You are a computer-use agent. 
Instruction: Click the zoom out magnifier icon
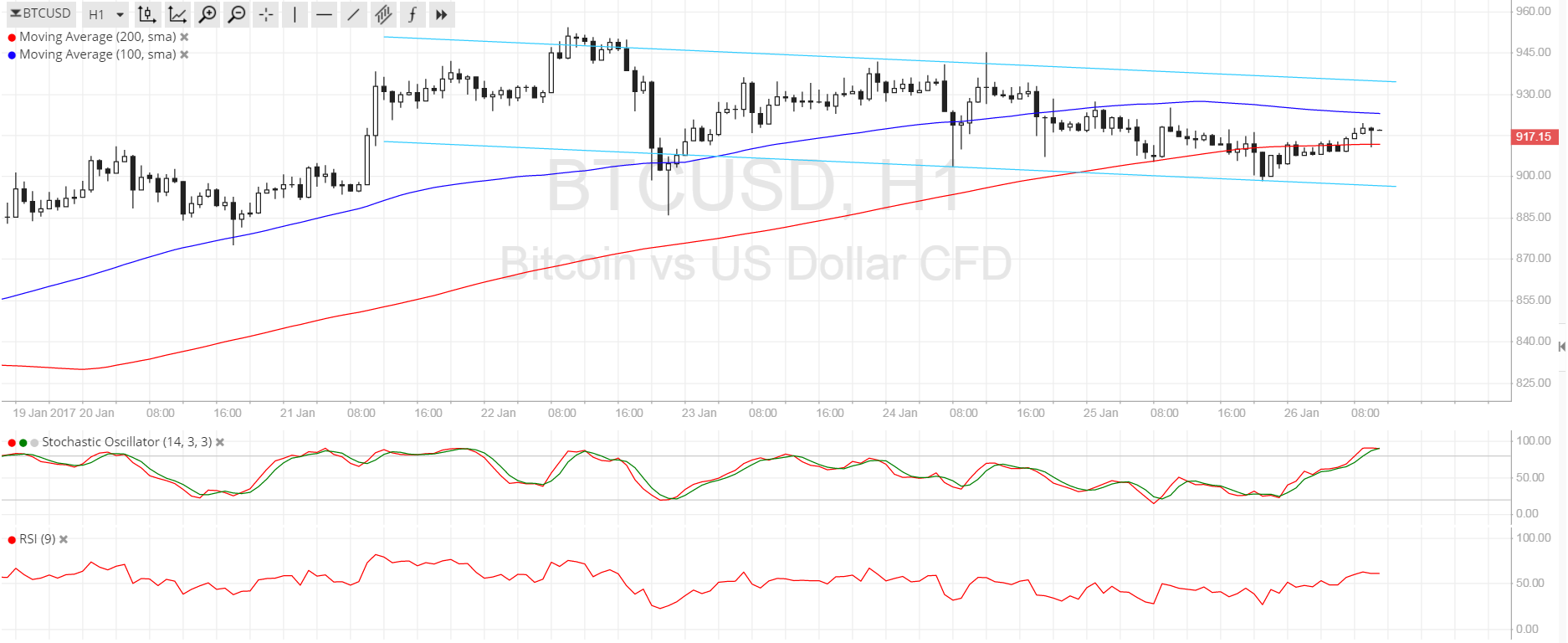click(x=237, y=14)
